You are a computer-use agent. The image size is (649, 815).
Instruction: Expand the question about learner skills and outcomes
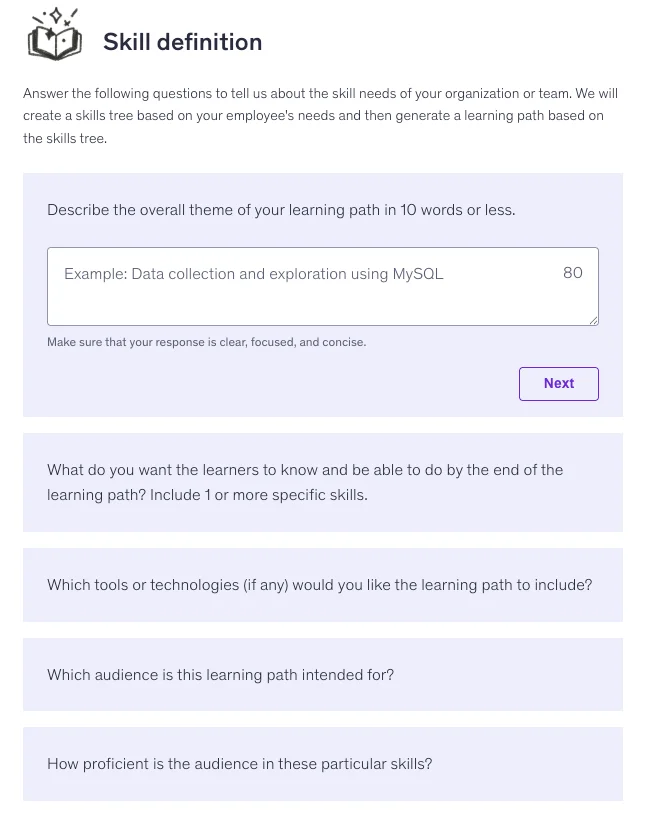point(322,482)
